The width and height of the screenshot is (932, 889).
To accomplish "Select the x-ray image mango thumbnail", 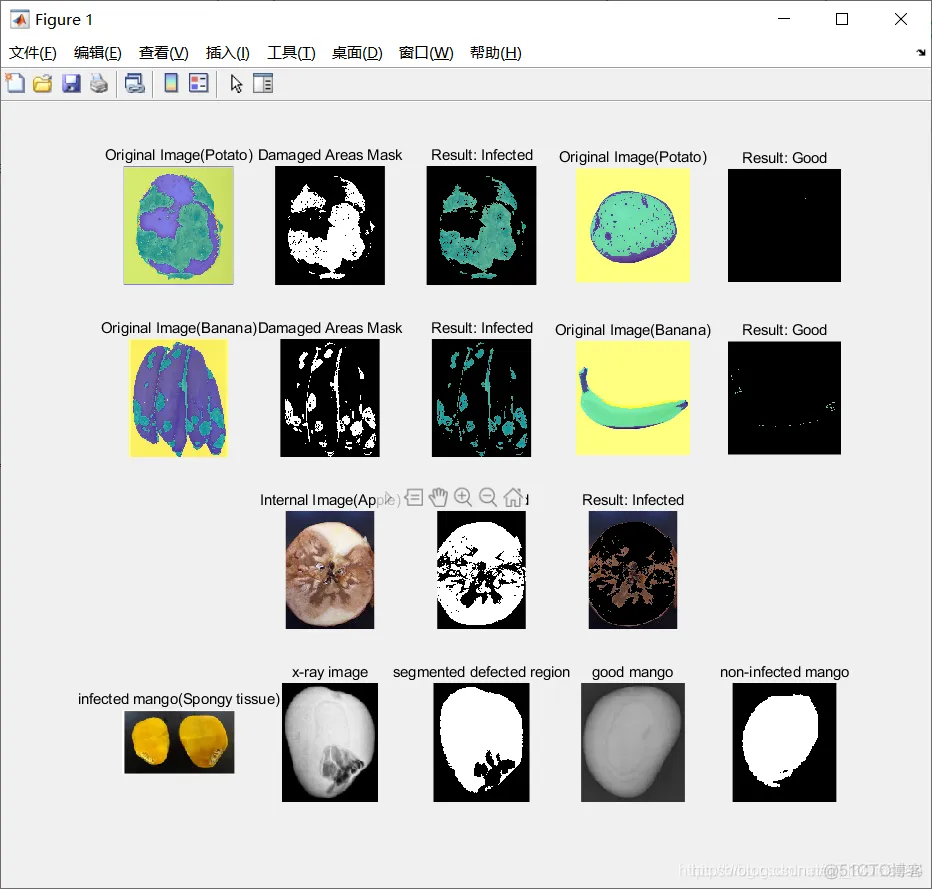I will (330, 742).
